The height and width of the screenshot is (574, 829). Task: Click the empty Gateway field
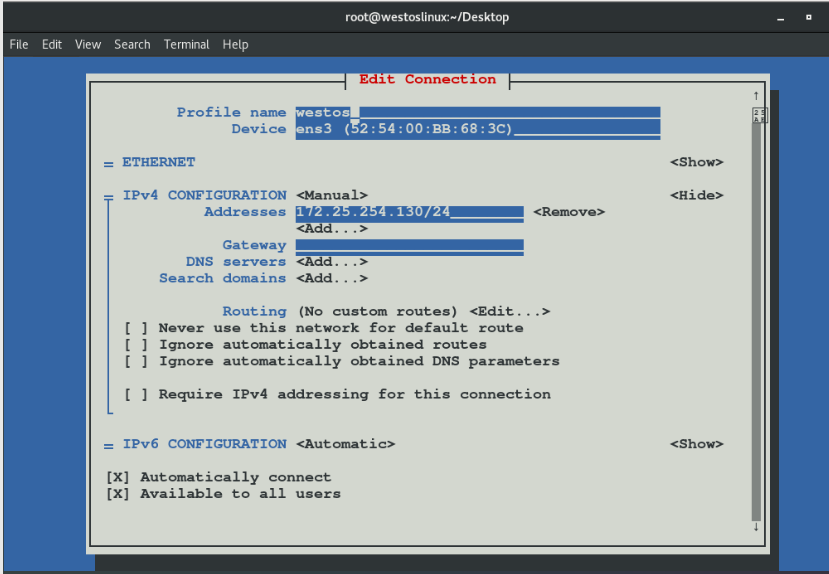click(410, 247)
